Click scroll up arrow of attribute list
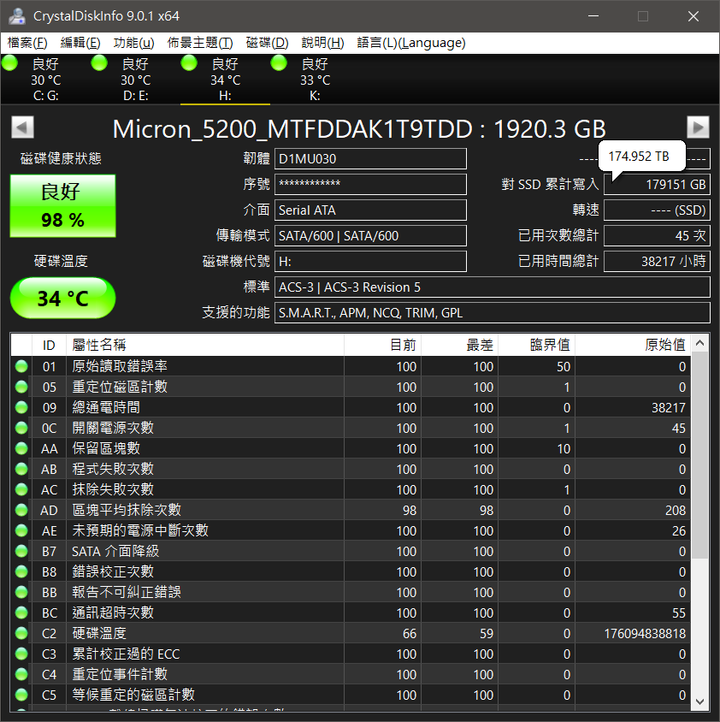The image size is (720, 722). (700, 343)
